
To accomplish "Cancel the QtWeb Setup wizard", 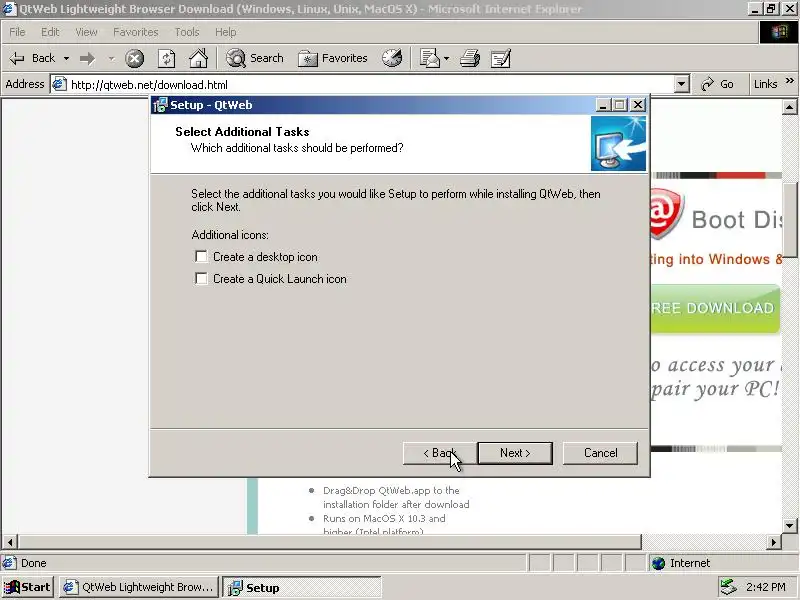I will tap(600, 453).
